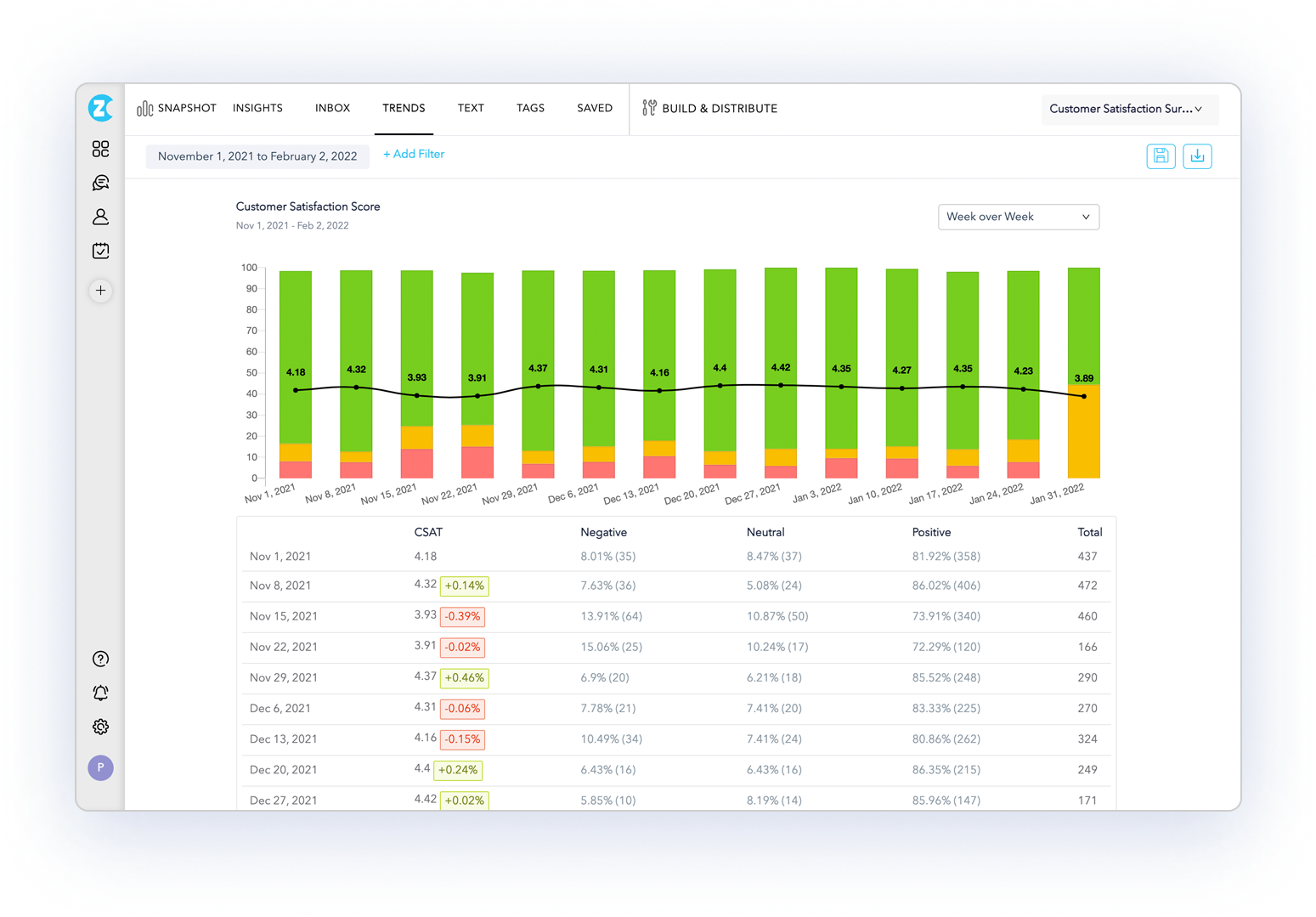This screenshot has height=917, width=1316.
Task: Go to the Saved tab
Action: pyautogui.click(x=595, y=108)
